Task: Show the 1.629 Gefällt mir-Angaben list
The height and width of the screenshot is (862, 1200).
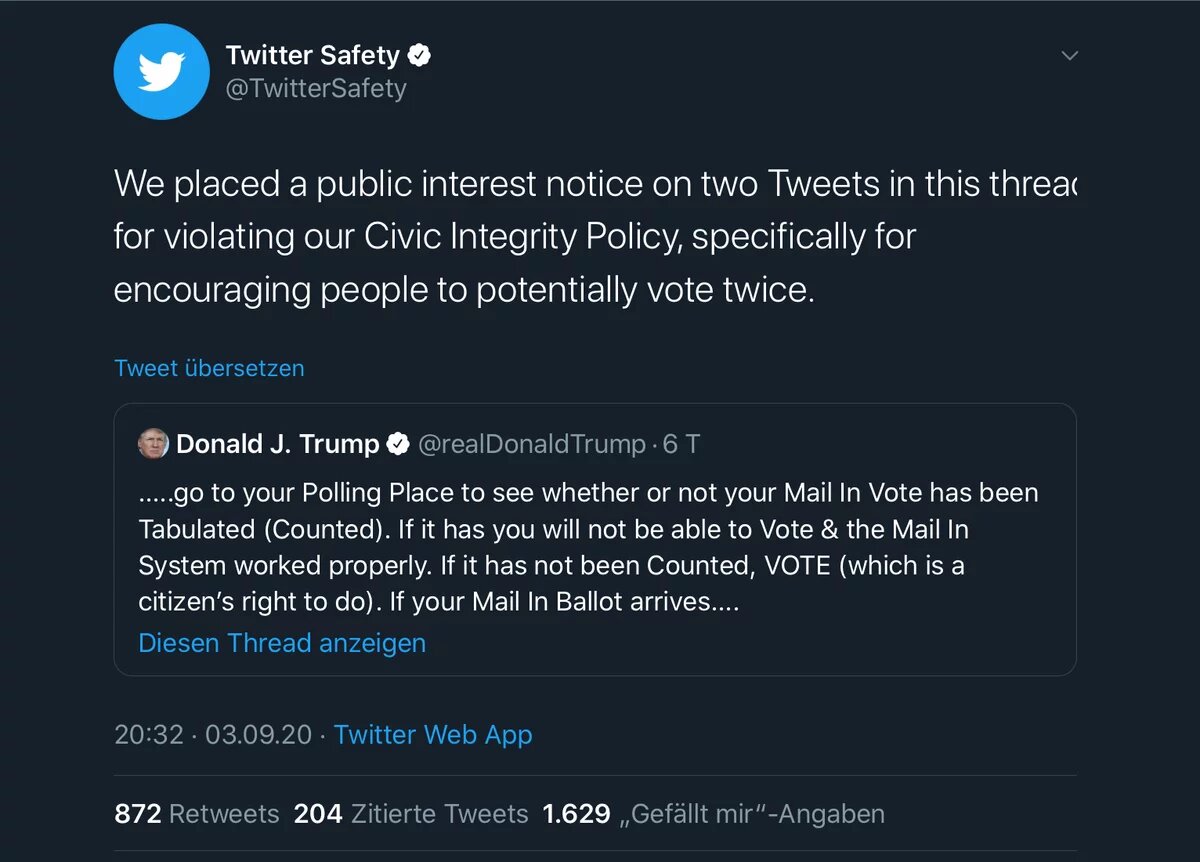Action: coord(713,814)
